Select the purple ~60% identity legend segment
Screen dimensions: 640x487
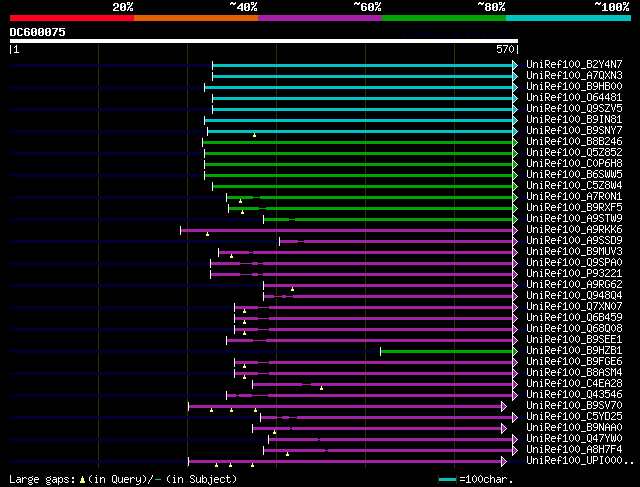(320, 18)
